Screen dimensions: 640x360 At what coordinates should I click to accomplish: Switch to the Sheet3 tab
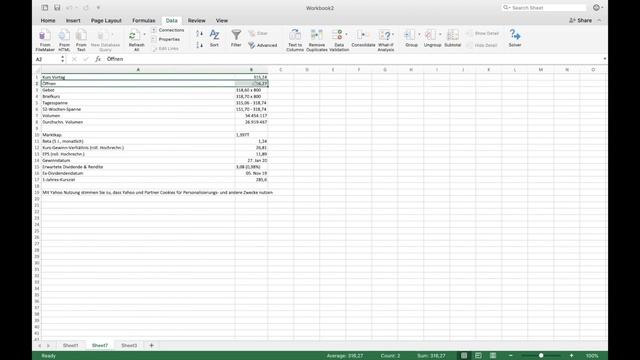[x=129, y=345]
